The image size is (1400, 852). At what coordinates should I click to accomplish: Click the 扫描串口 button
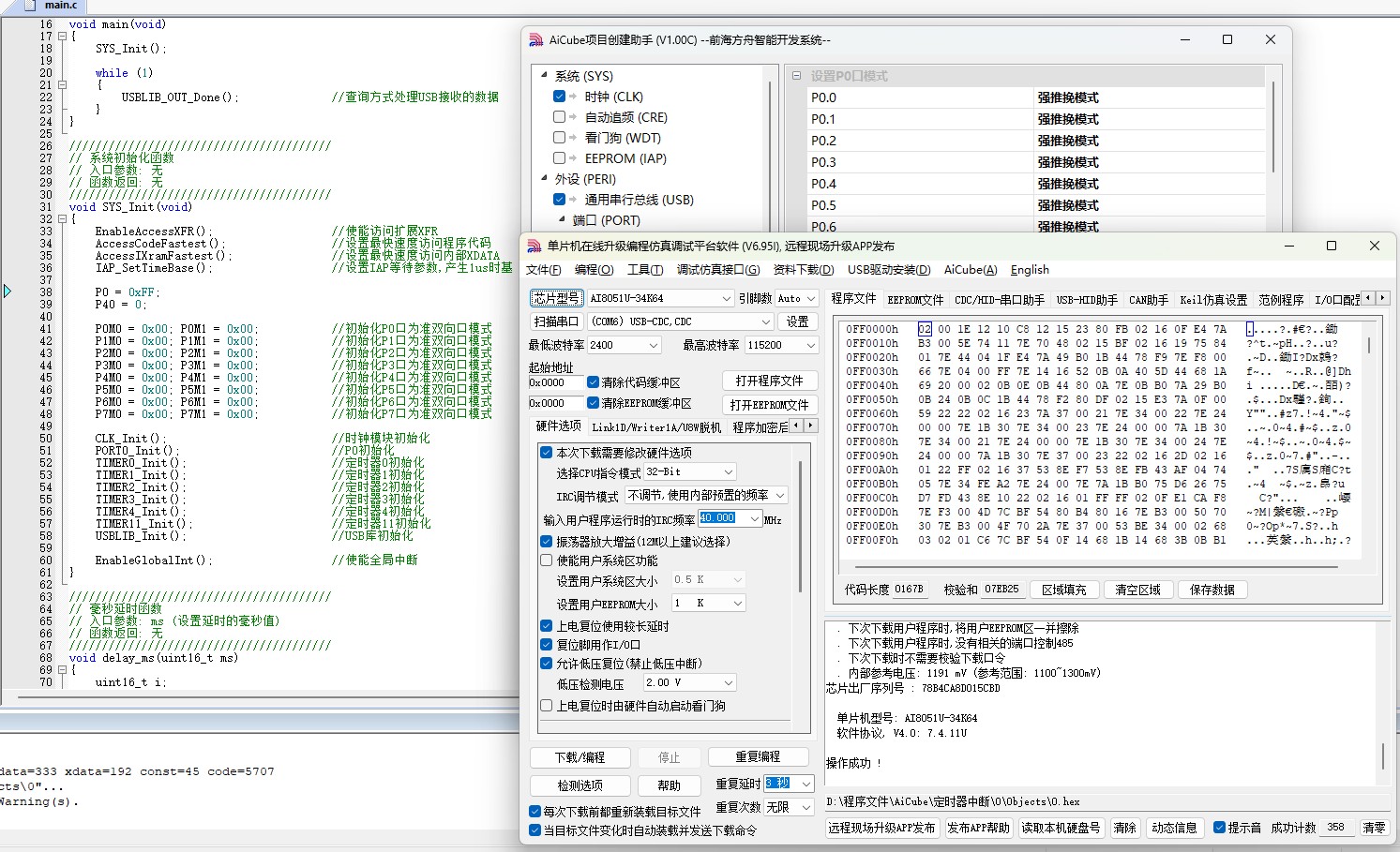[x=556, y=321]
